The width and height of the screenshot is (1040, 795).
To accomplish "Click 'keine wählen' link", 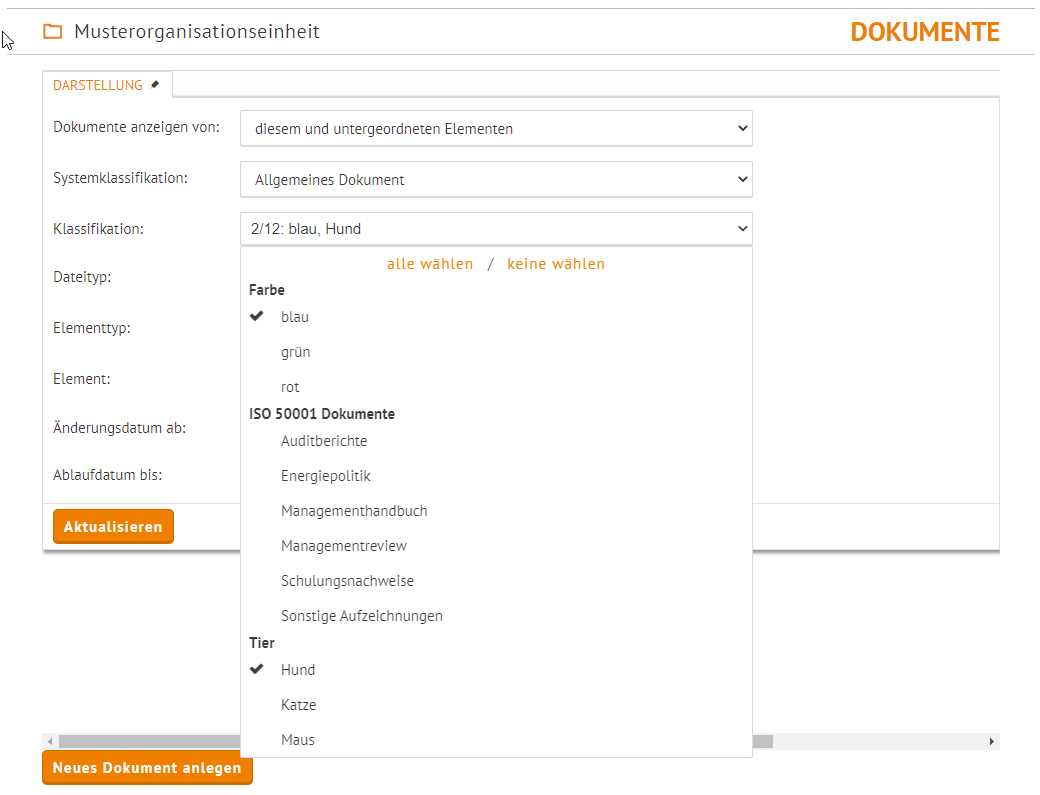I will [556, 264].
